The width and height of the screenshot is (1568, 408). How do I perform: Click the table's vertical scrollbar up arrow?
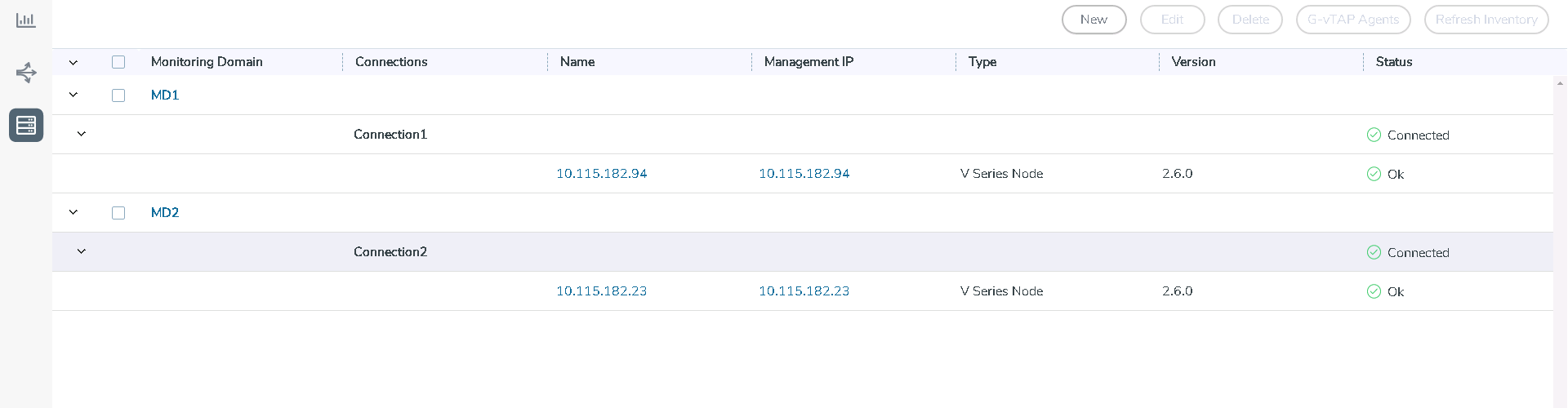(1561, 83)
